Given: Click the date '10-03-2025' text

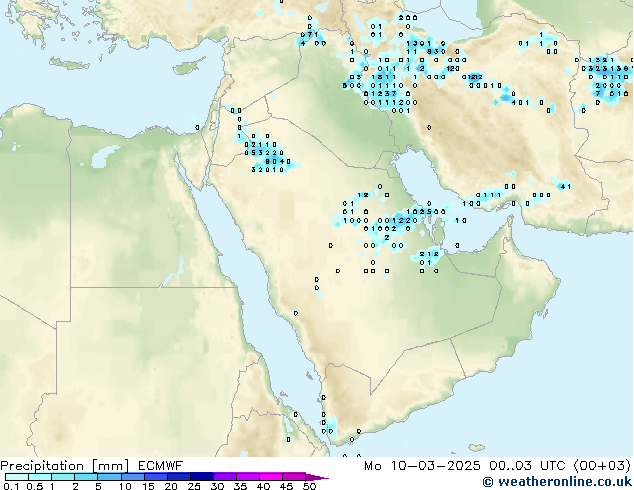Looking at the screenshot, I should coord(435,466).
